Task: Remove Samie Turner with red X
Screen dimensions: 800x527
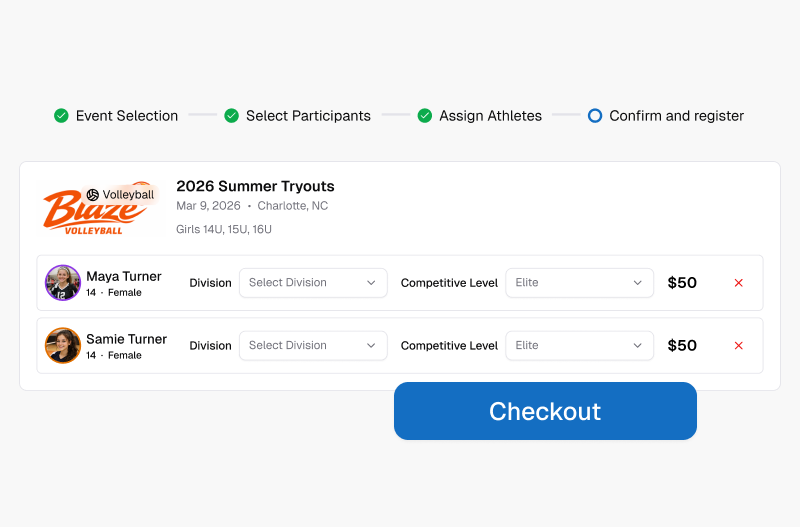Action: coord(738,345)
